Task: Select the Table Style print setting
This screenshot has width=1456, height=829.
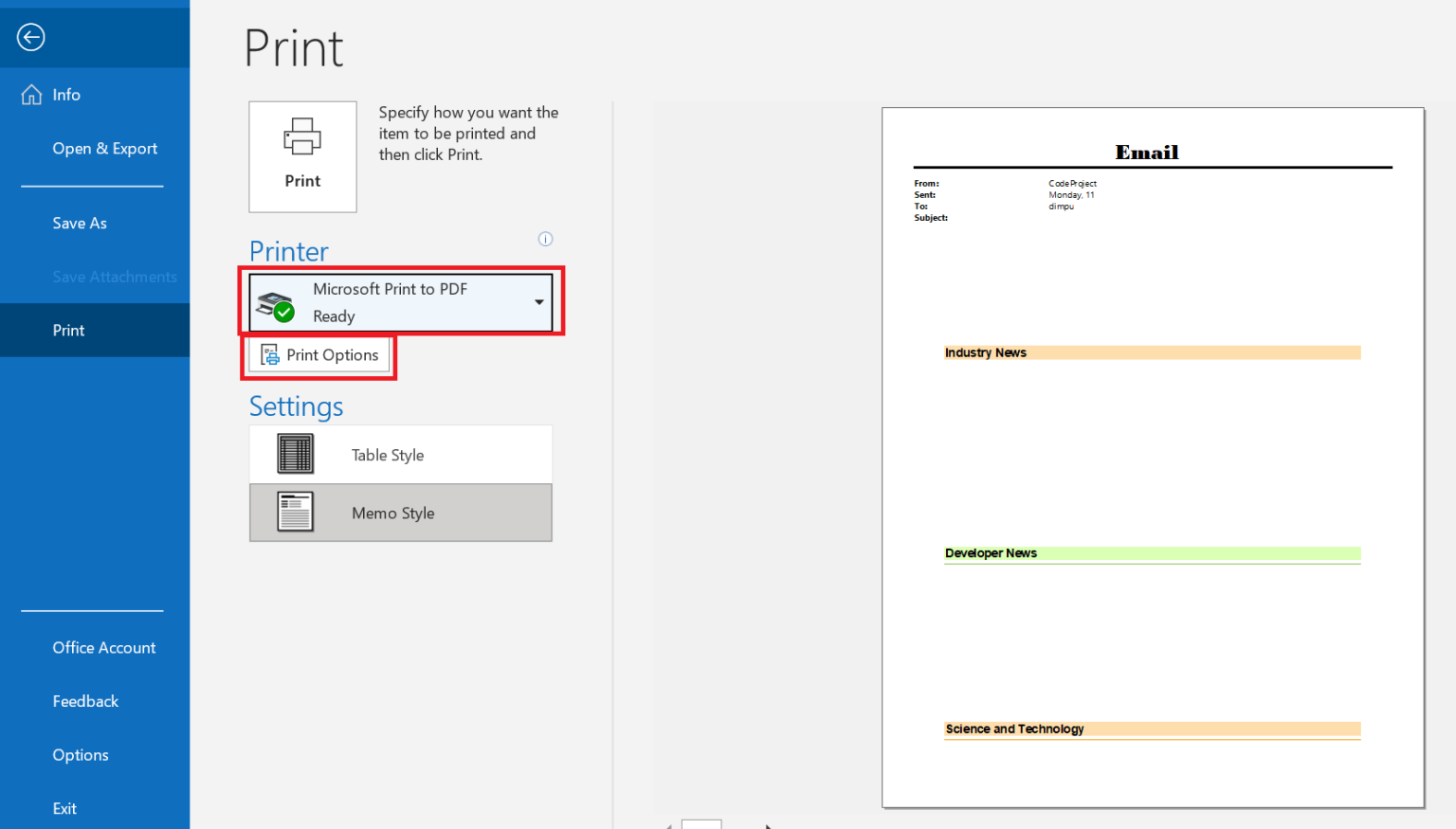Action: tap(400, 454)
